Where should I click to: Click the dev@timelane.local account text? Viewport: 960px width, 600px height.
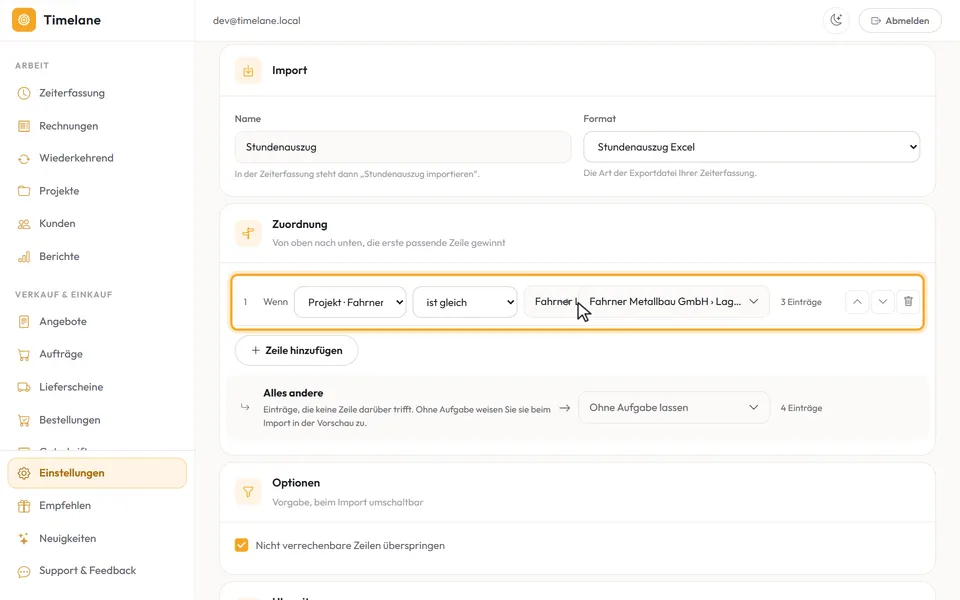click(x=257, y=20)
